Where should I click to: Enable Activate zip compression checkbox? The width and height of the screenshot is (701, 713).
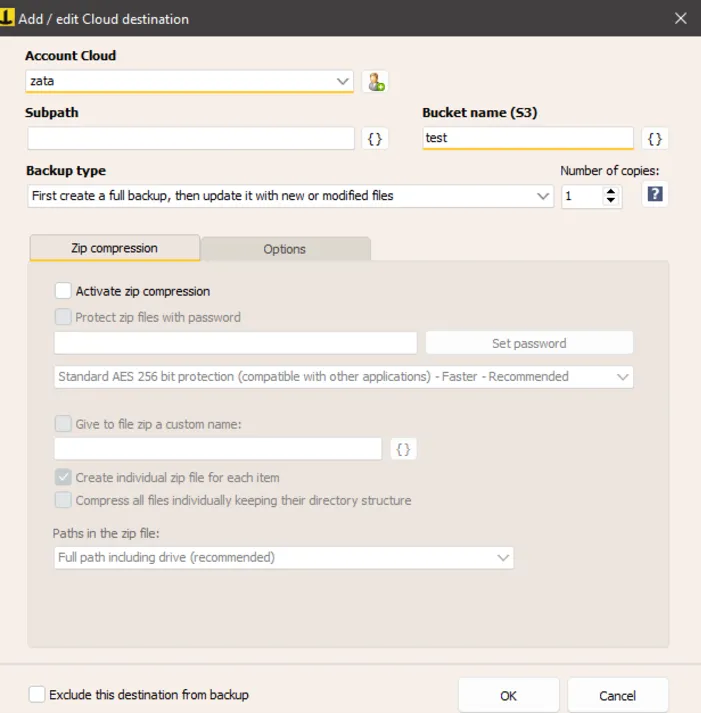pos(63,291)
